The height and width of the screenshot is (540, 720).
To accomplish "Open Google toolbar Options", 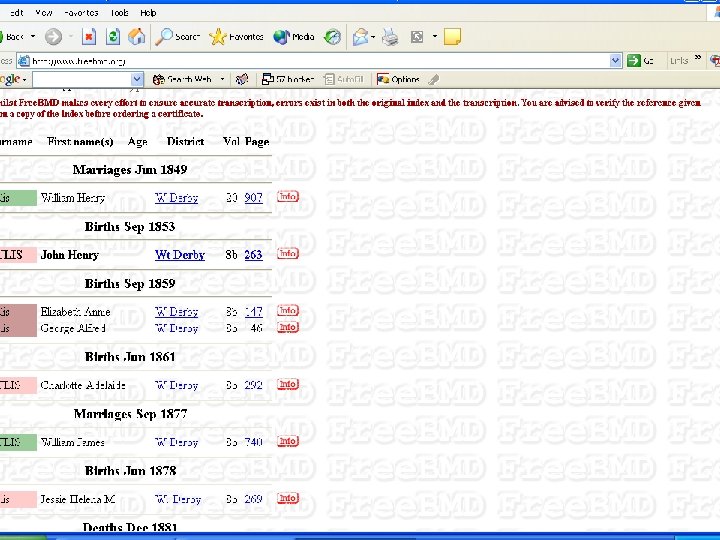I will point(398,79).
